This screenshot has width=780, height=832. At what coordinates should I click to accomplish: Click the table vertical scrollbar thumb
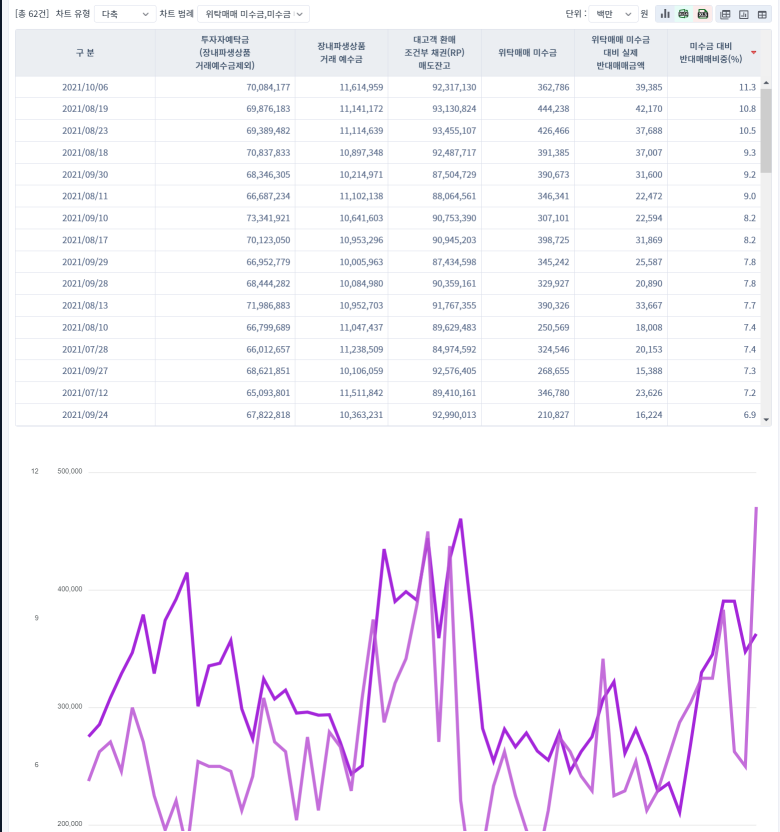click(766, 131)
